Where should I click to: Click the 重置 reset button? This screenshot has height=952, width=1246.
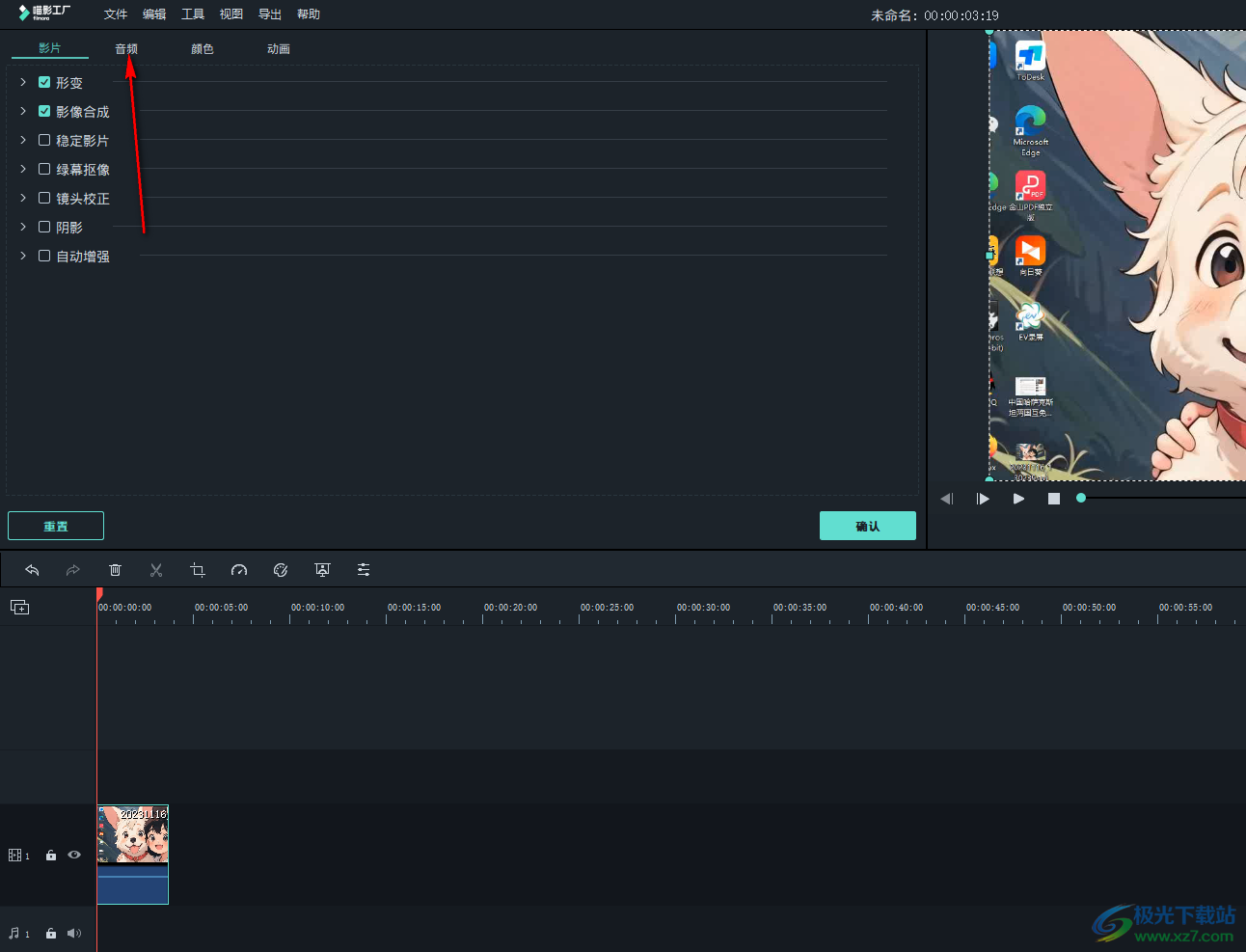[x=56, y=526]
